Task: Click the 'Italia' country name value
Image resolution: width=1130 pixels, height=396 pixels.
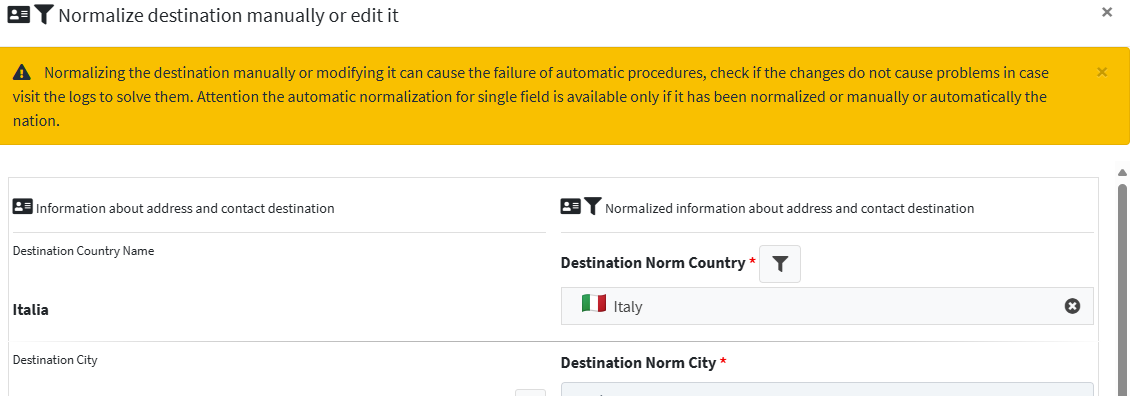Action: (x=31, y=310)
